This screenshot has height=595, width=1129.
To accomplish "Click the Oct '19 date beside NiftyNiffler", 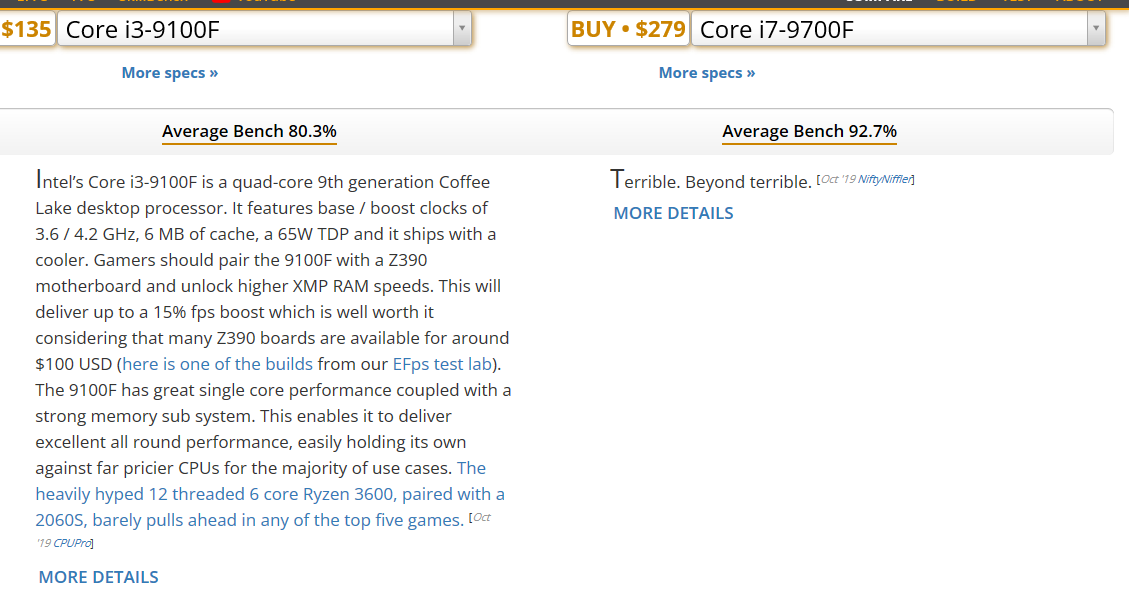I will 837,180.
